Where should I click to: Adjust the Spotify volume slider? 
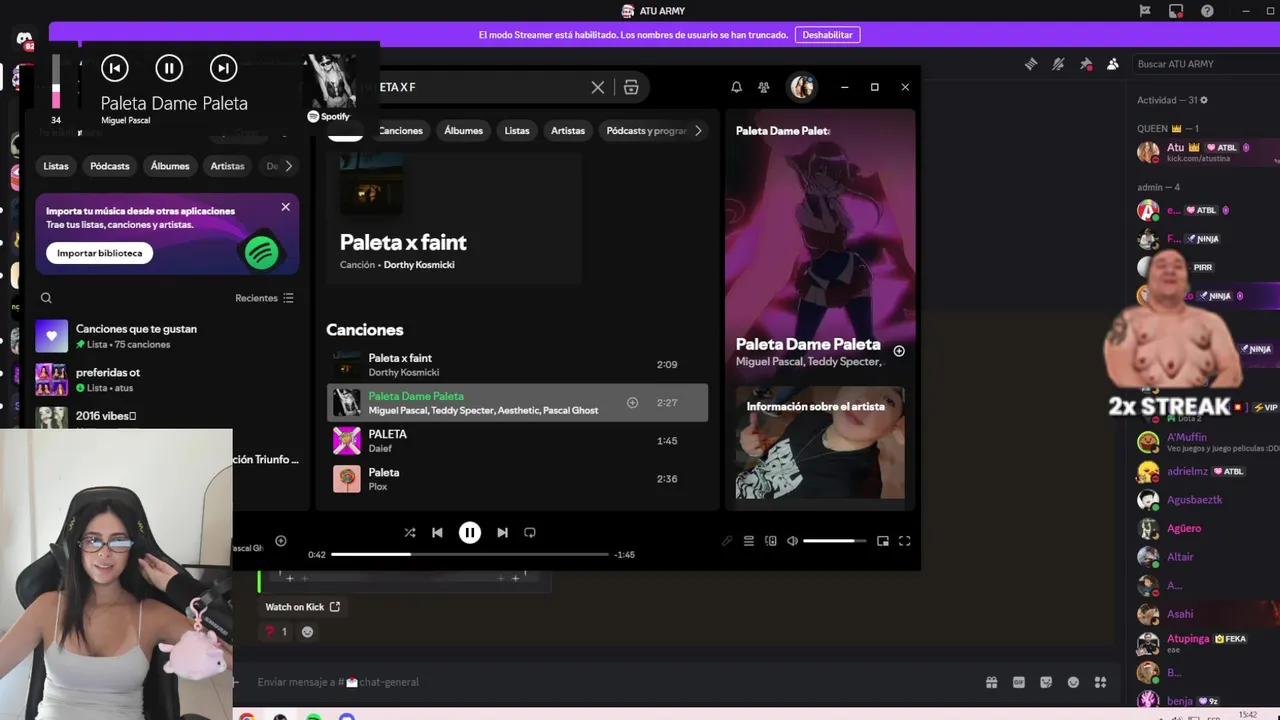point(835,541)
